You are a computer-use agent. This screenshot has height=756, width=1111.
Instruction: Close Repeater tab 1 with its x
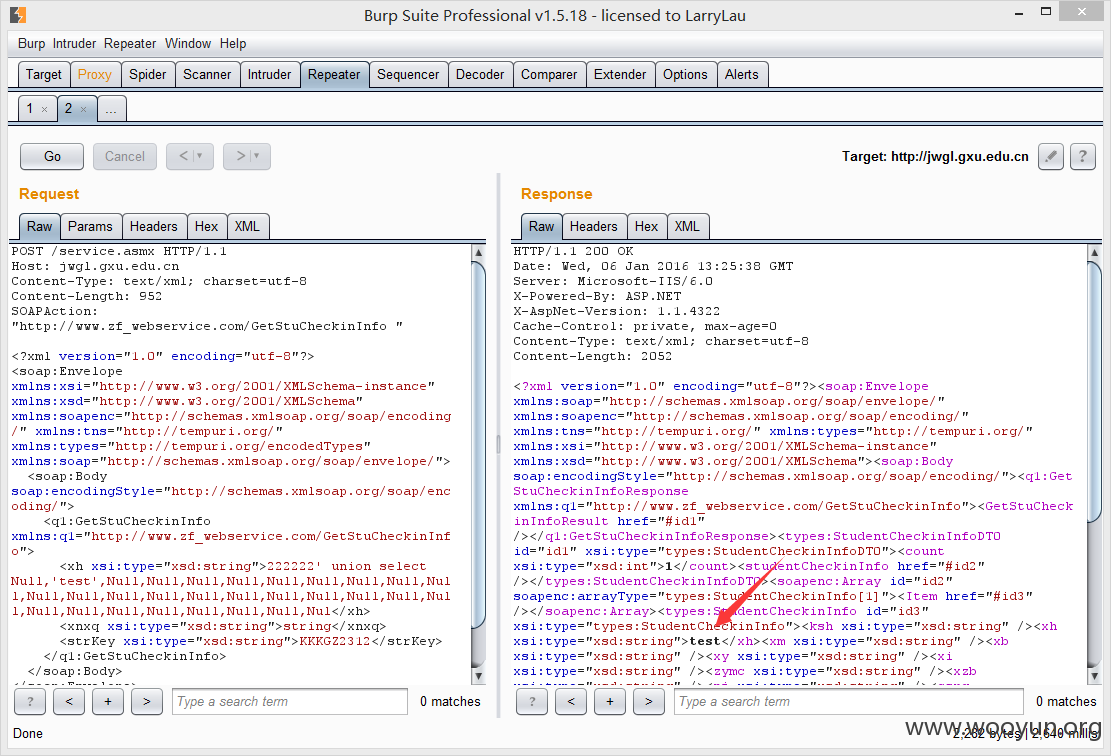(x=45, y=109)
